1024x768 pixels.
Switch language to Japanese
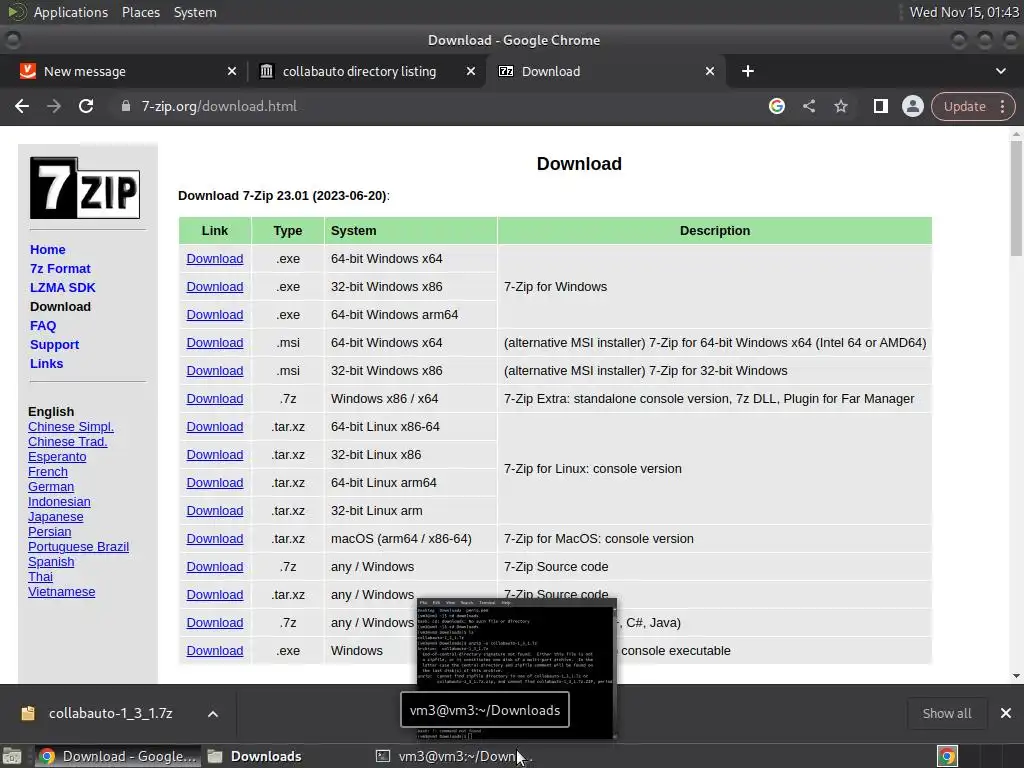tap(56, 517)
